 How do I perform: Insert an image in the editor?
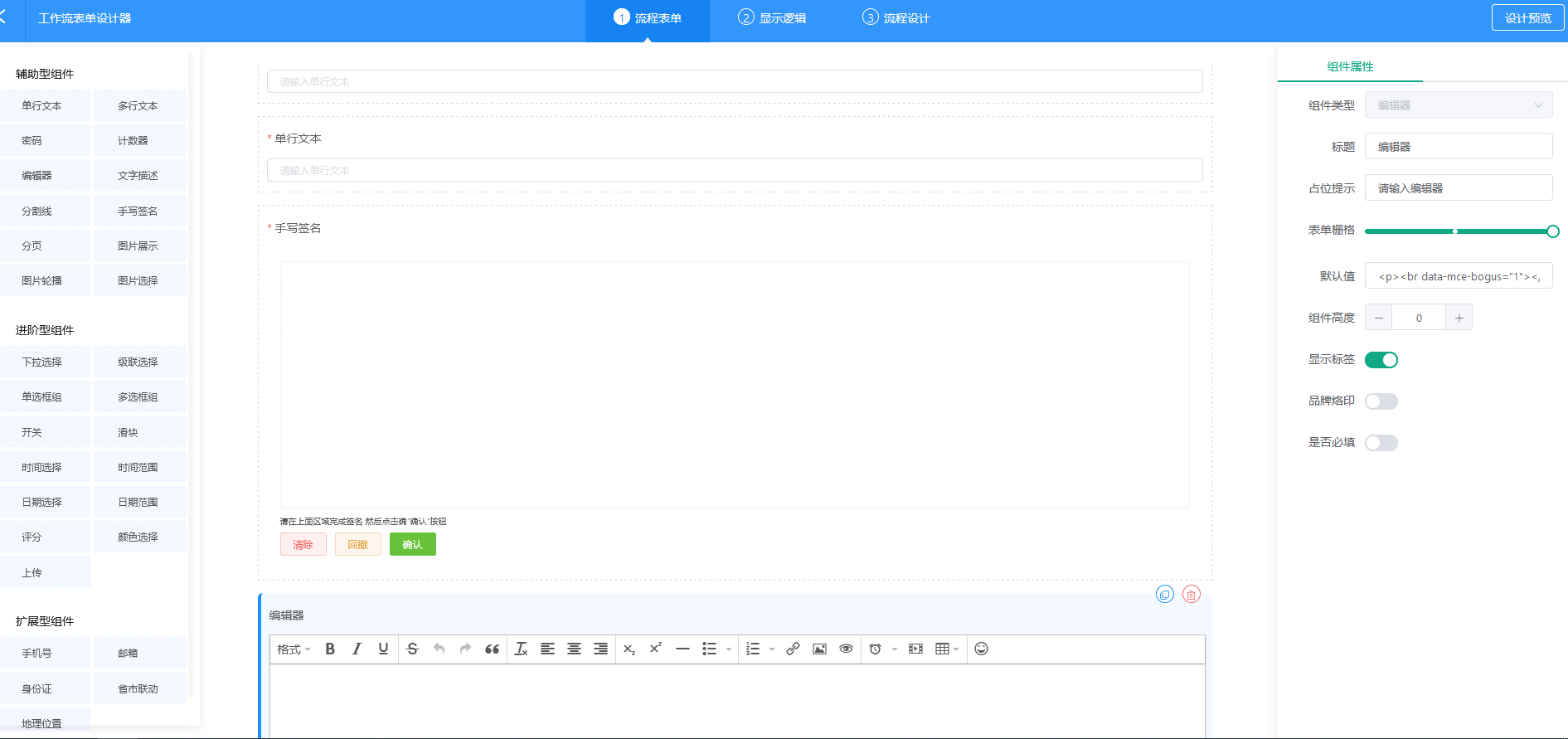coord(819,649)
